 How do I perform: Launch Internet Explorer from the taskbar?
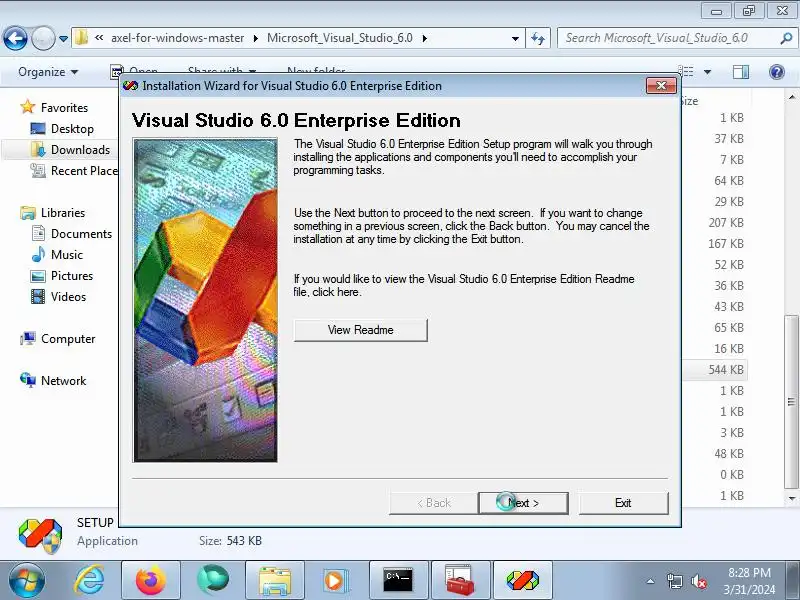[89, 581]
